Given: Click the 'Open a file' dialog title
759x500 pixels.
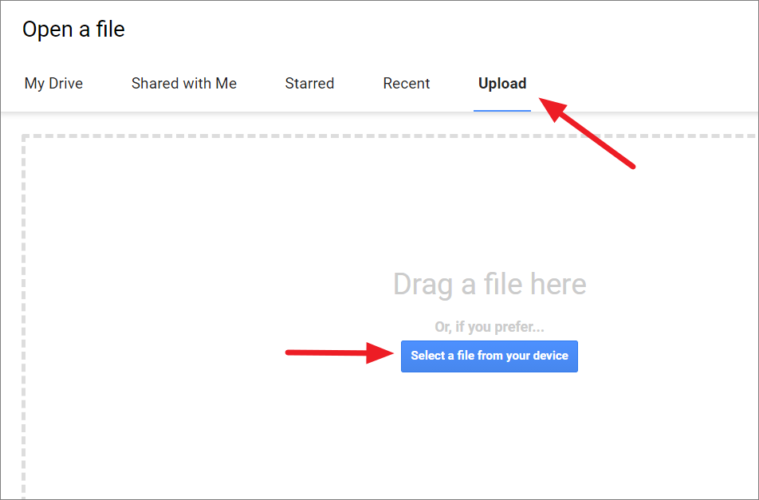Looking at the screenshot, I should [74, 29].
